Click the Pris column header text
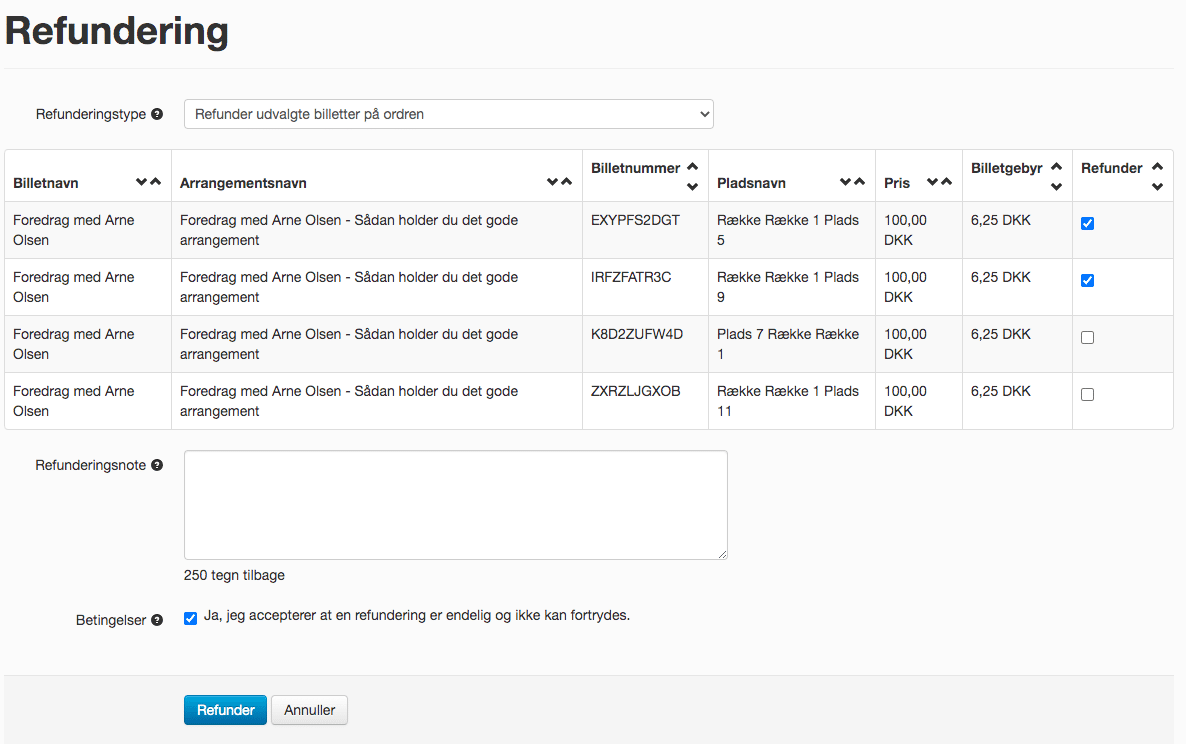Viewport: 1186px width, 744px height. 897,183
